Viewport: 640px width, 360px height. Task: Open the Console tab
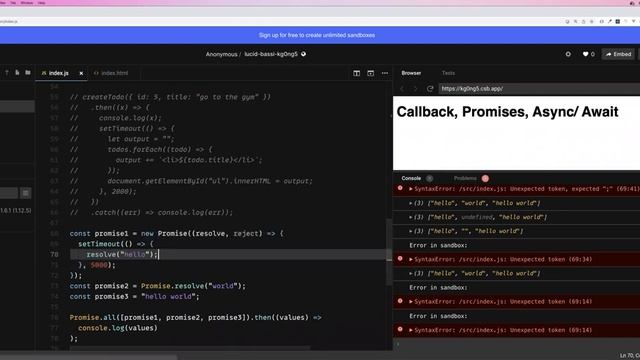(x=411, y=178)
